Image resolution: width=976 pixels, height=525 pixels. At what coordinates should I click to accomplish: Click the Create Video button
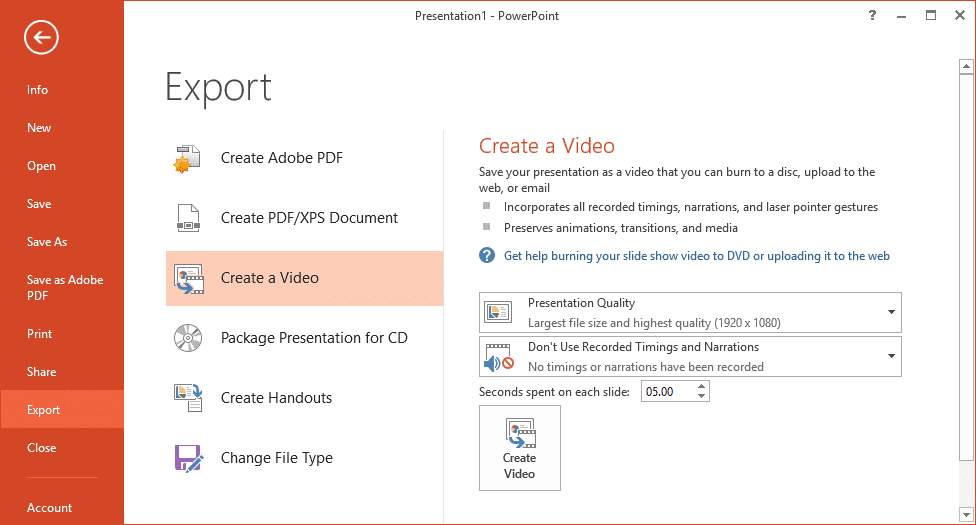520,448
